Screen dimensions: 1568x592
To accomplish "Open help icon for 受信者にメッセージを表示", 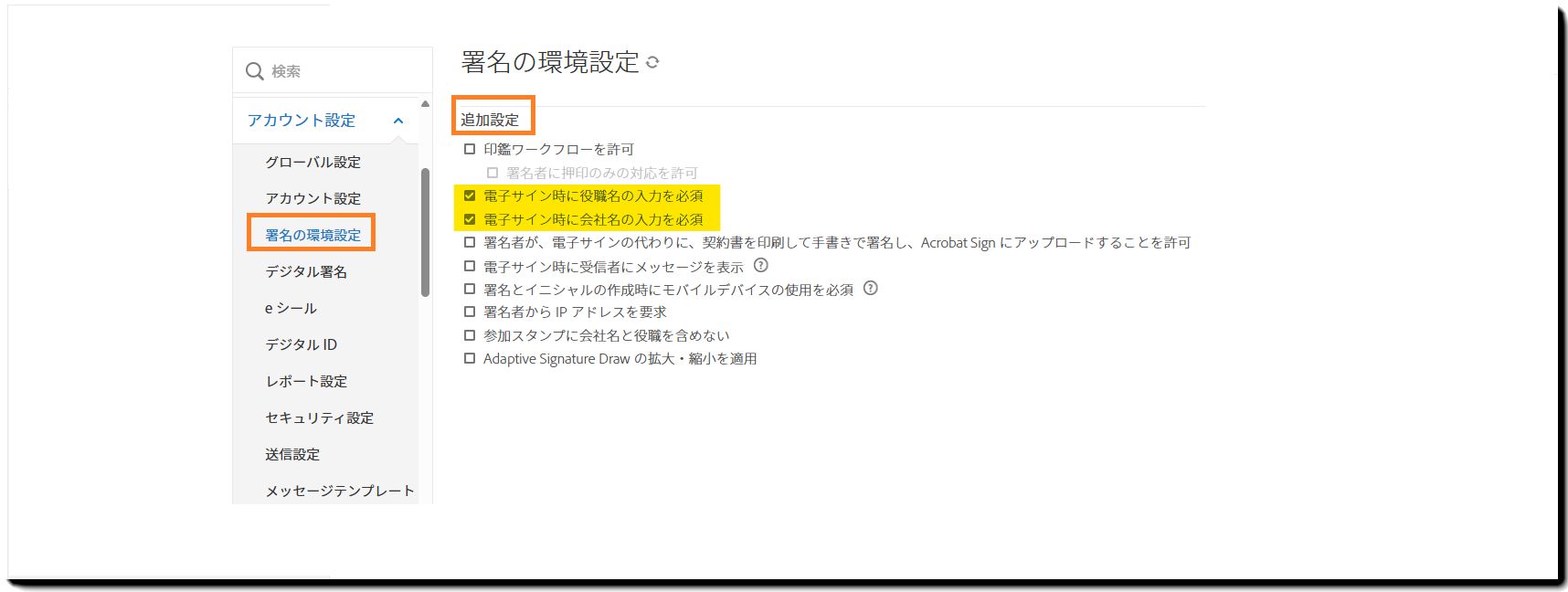I will (x=760, y=266).
